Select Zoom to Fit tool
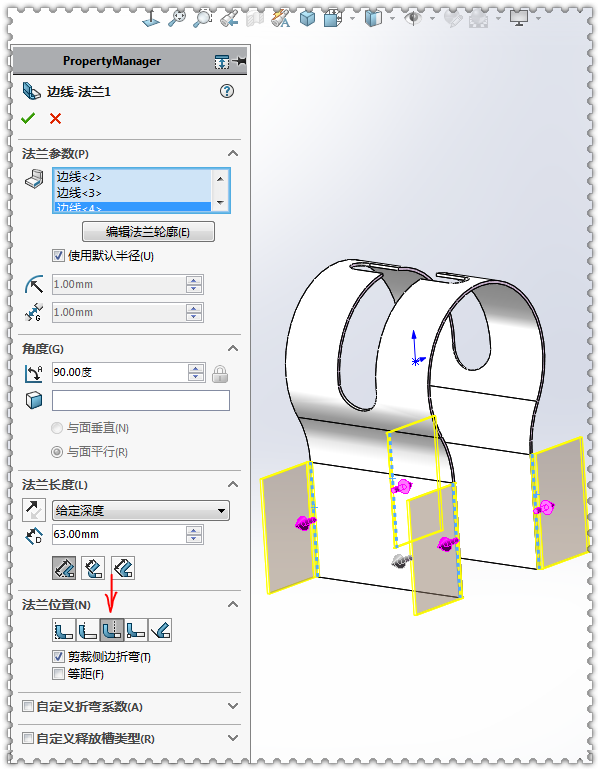 (177, 19)
